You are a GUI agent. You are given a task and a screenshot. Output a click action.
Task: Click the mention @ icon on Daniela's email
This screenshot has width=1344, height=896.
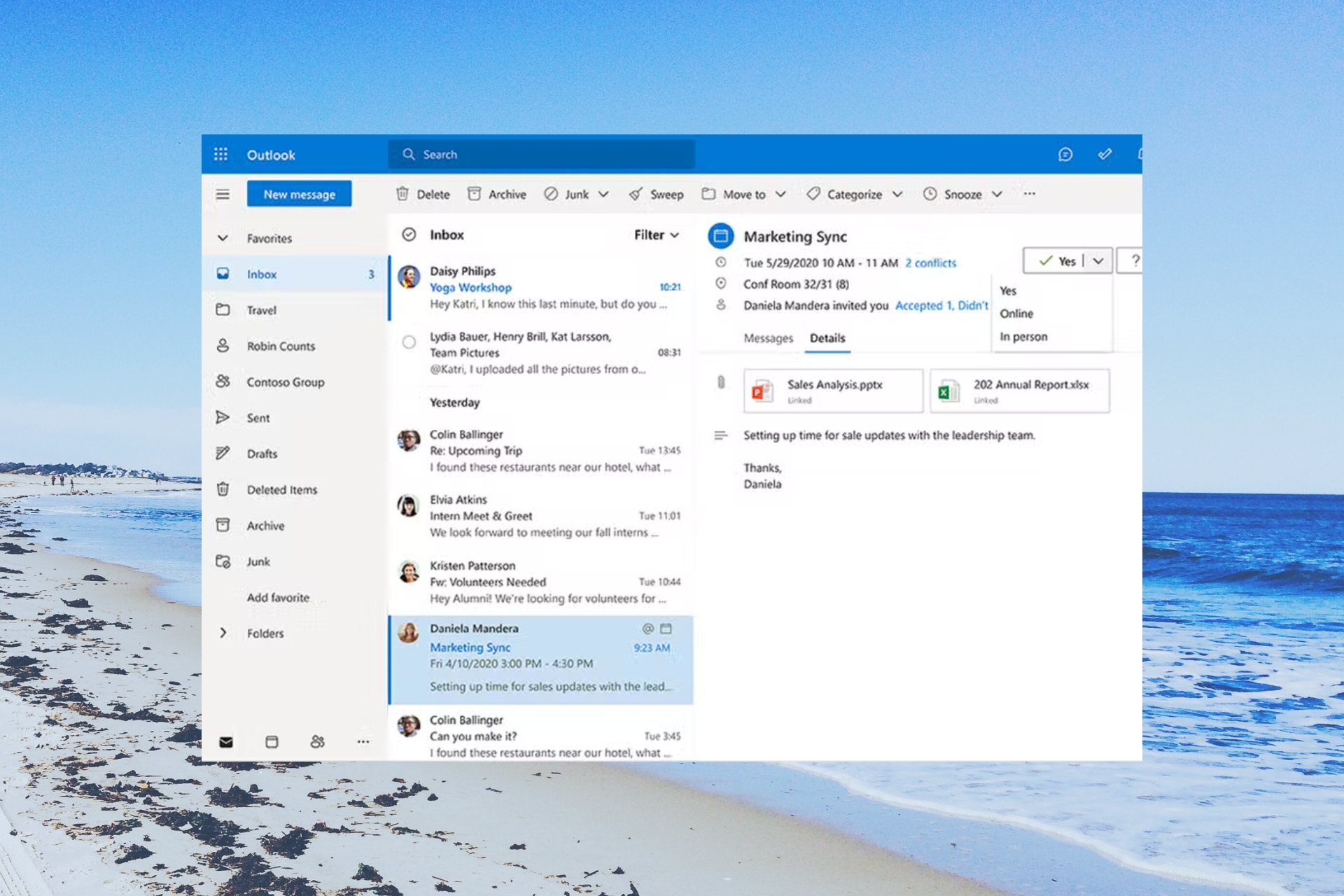[647, 629]
